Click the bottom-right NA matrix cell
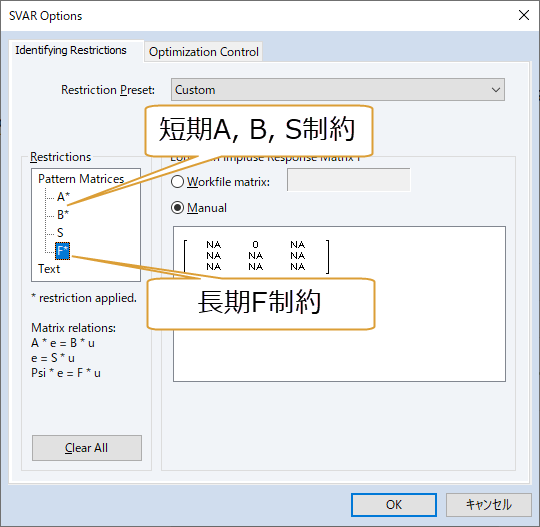Viewport: 540px width, 527px height. point(298,267)
